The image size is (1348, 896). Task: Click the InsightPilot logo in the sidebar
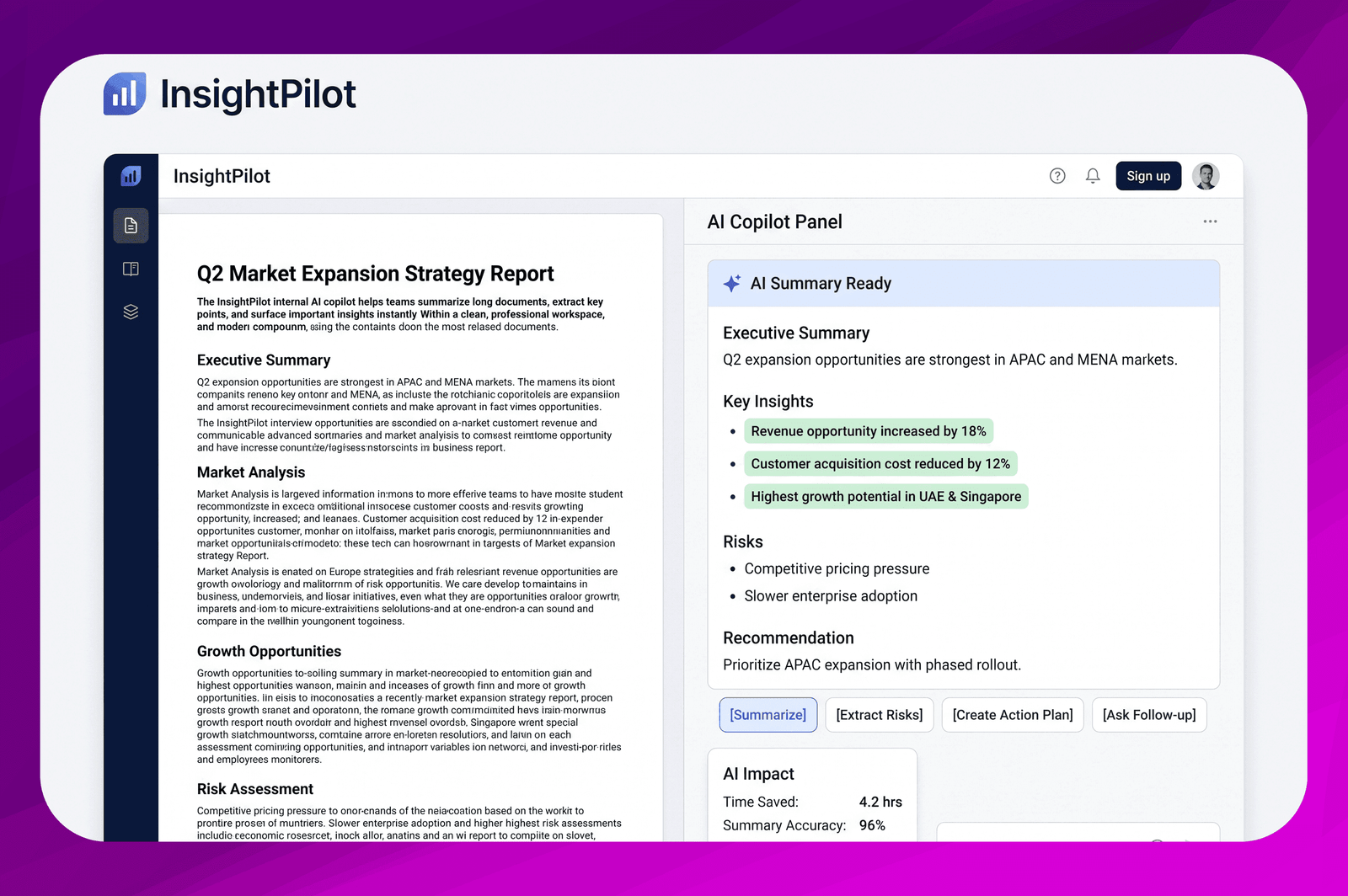131,176
